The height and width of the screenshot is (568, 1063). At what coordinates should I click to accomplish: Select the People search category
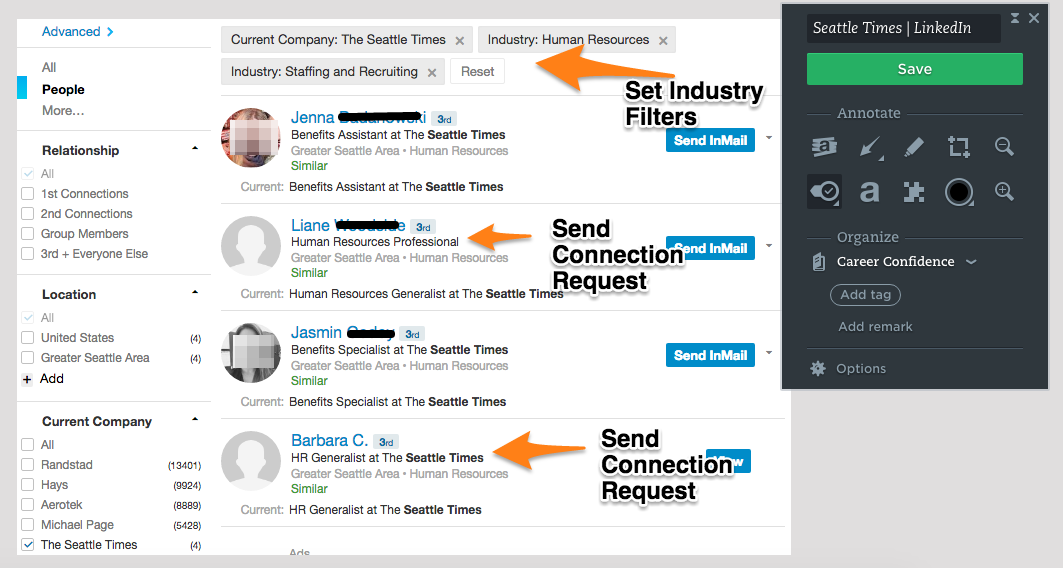63,89
